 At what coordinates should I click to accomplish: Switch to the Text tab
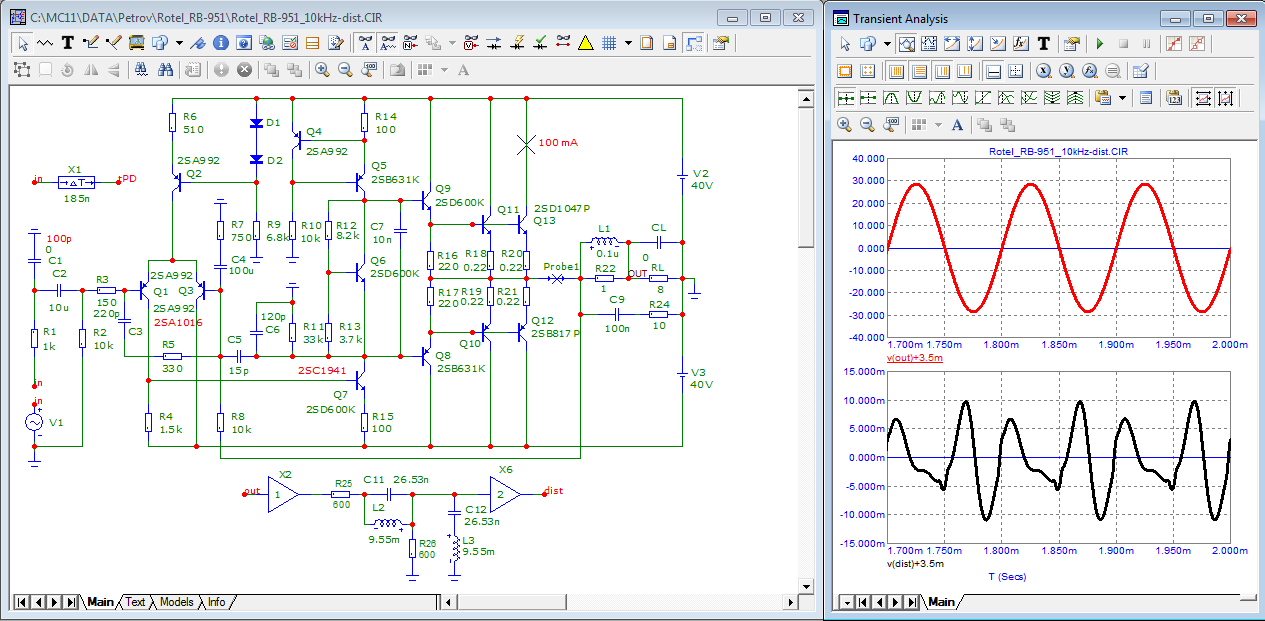(x=135, y=602)
